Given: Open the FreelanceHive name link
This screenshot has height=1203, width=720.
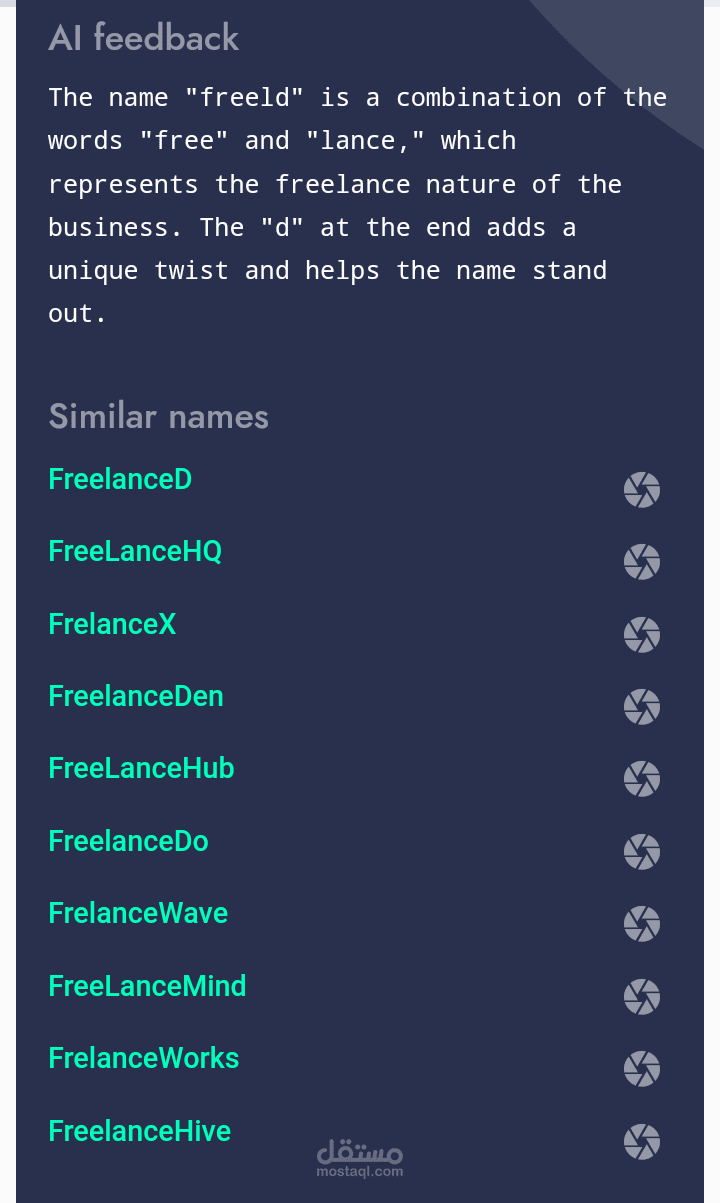Looking at the screenshot, I should [139, 1132].
